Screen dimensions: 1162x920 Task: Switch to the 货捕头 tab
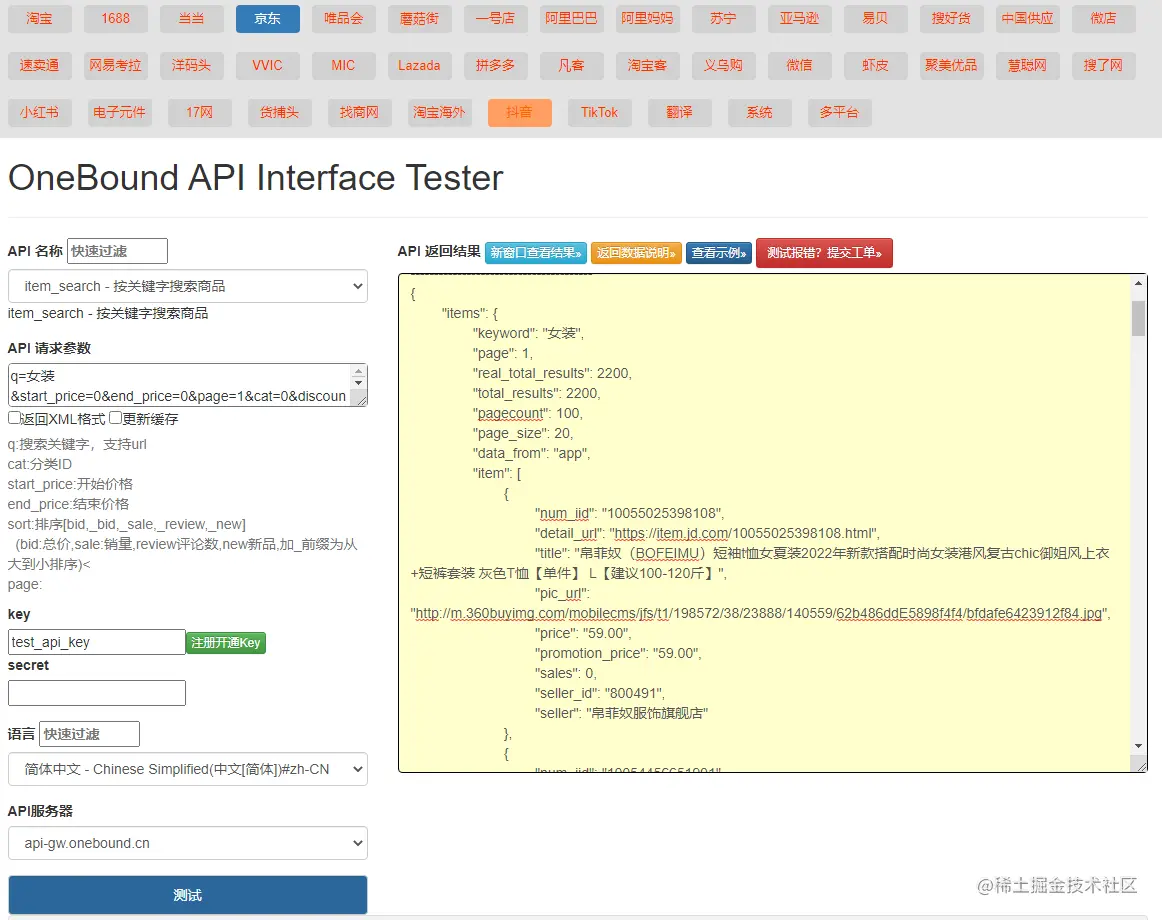(279, 113)
